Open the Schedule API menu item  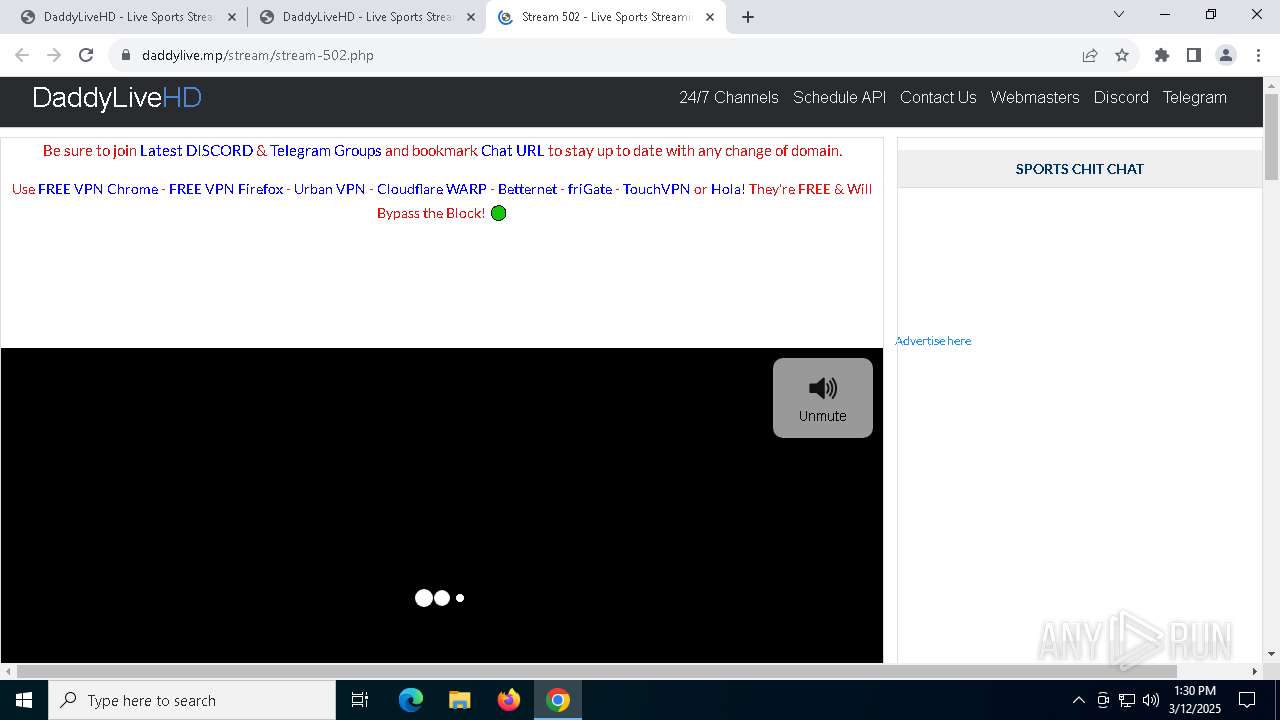pos(840,97)
